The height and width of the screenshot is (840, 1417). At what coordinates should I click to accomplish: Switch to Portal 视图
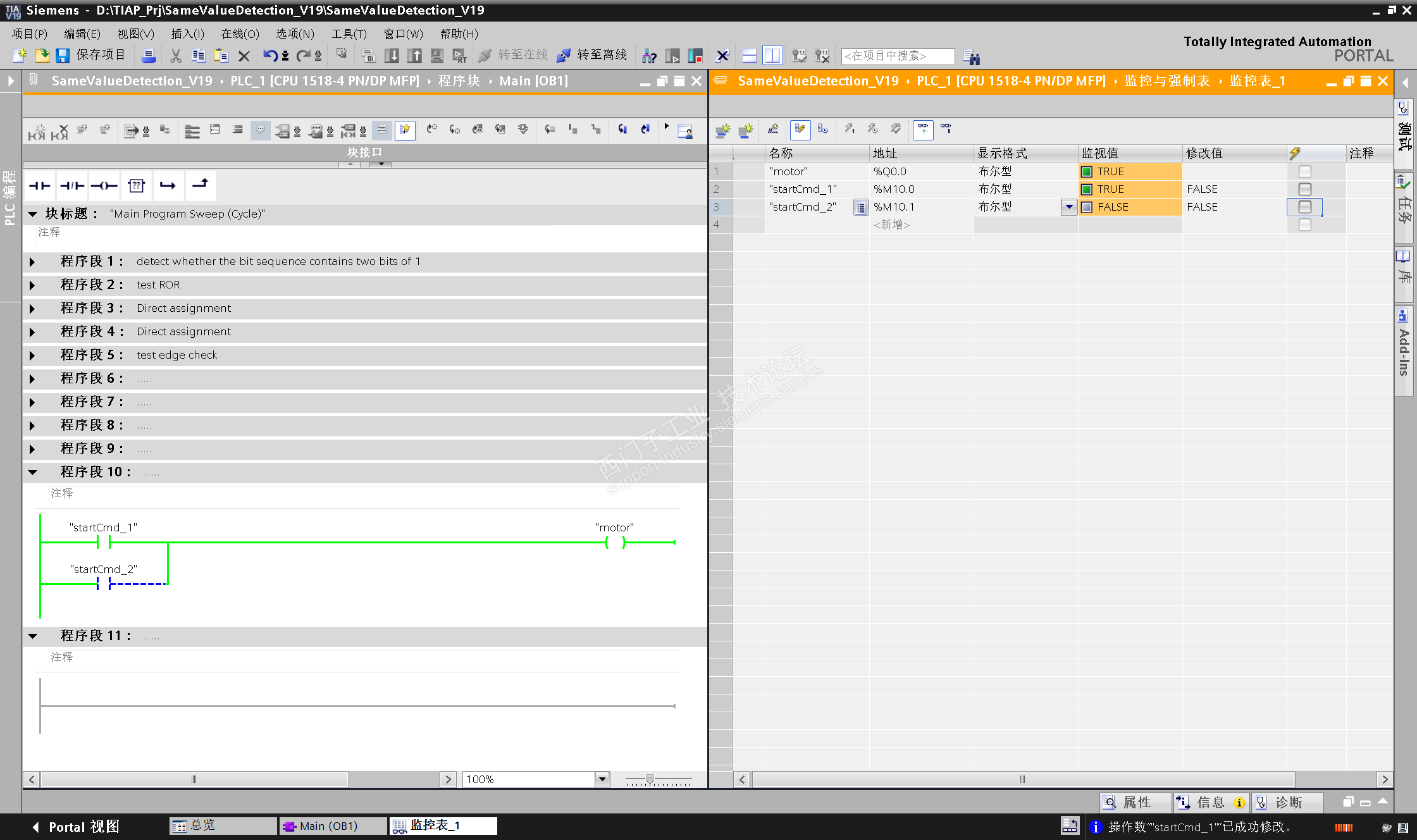[76, 827]
